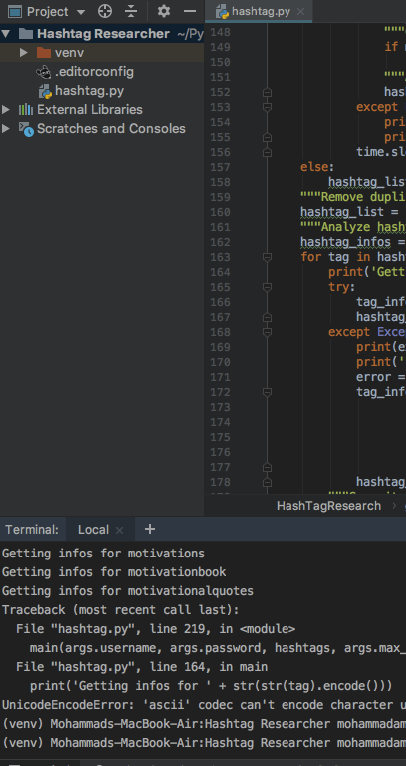Toggle code fold marker at line 153
The width and height of the screenshot is (406, 766).
coord(267,107)
